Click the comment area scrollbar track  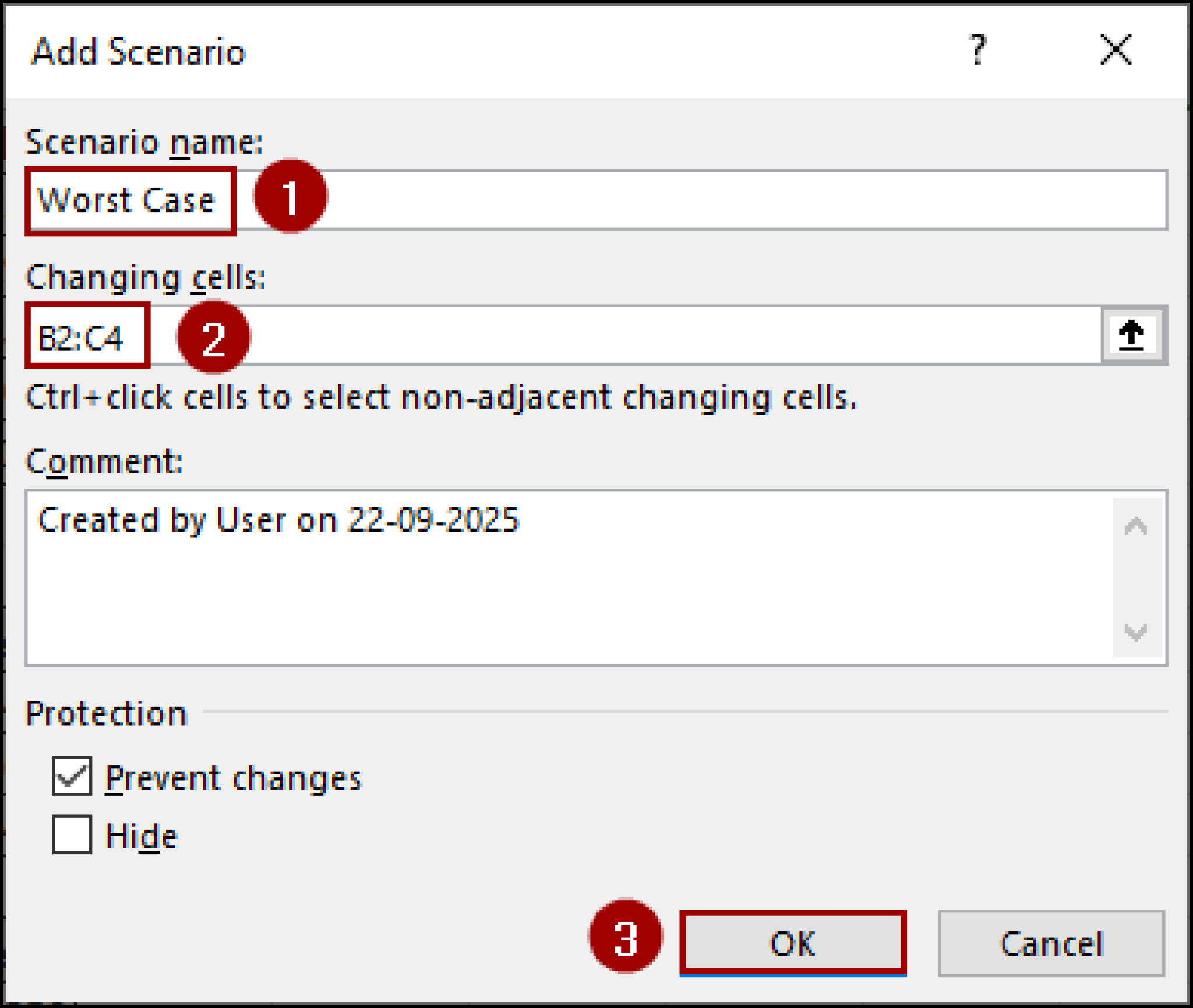click(1137, 579)
